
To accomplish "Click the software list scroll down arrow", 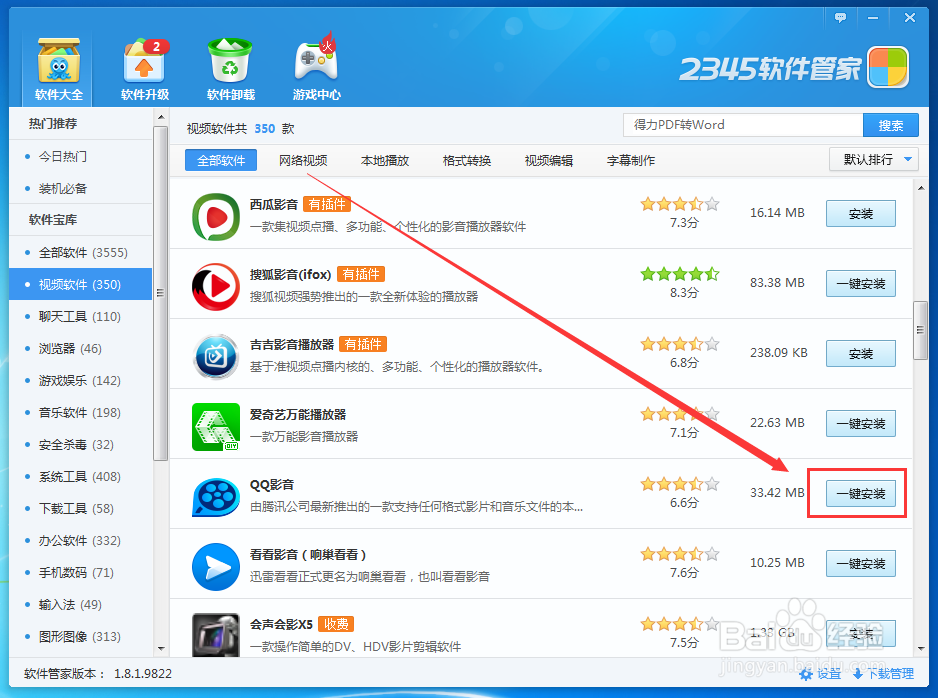I will [921, 648].
